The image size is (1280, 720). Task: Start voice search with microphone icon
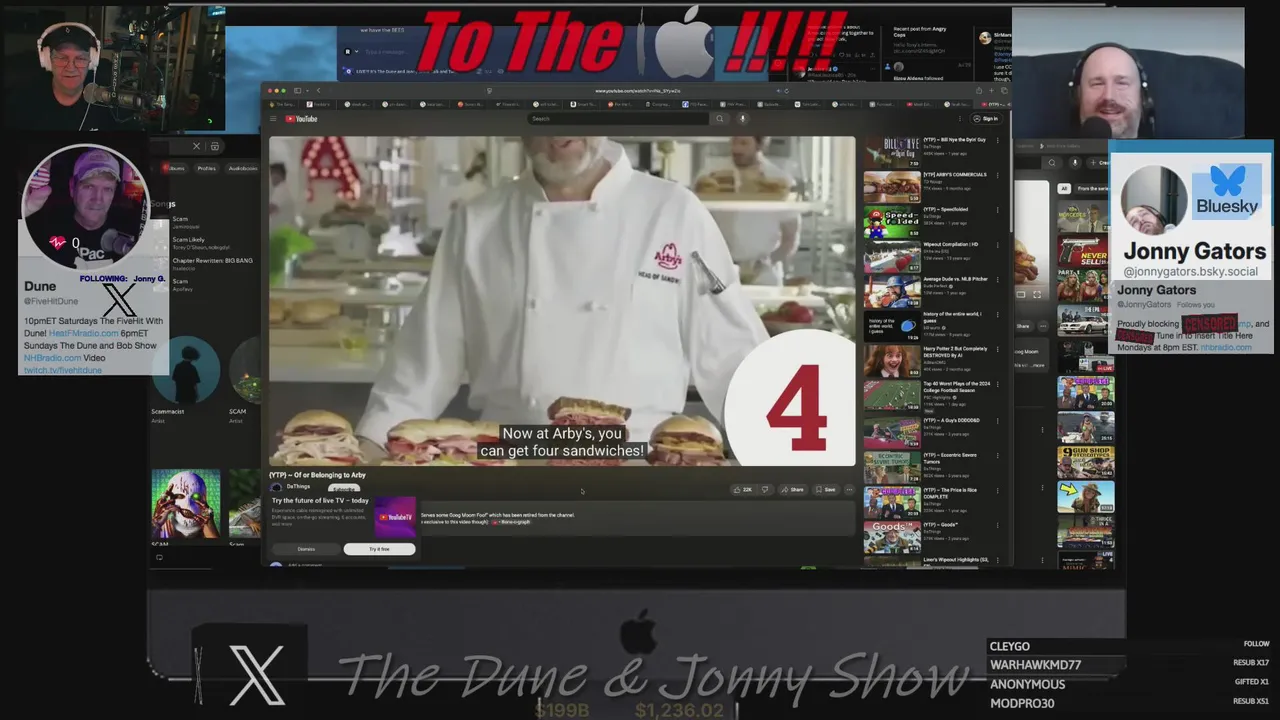742,119
